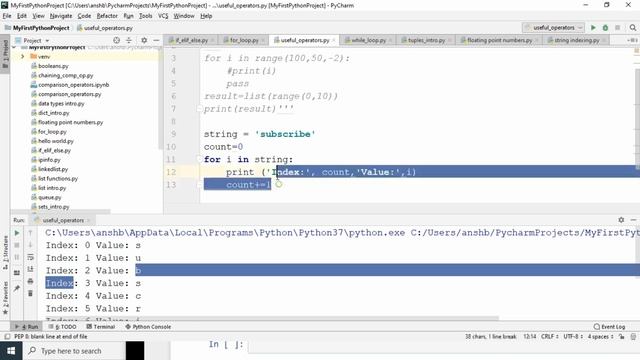The height and width of the screenshot is (360, 640).
Task: Click line 12:14 cursor position indicator
Action: tap(529, 337)
